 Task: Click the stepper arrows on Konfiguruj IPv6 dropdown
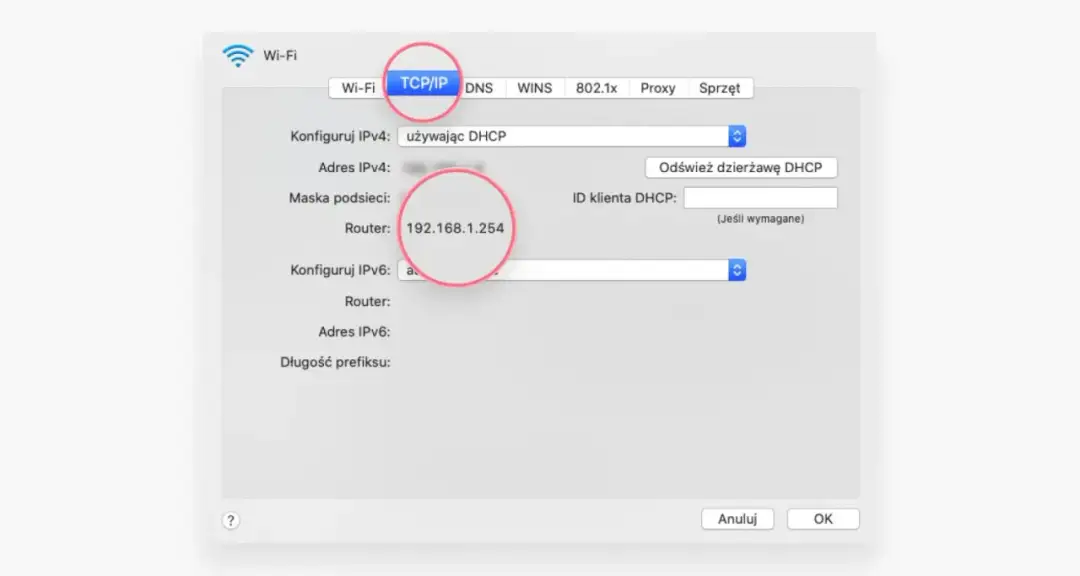pyautogui.click(x=737, y=270)
